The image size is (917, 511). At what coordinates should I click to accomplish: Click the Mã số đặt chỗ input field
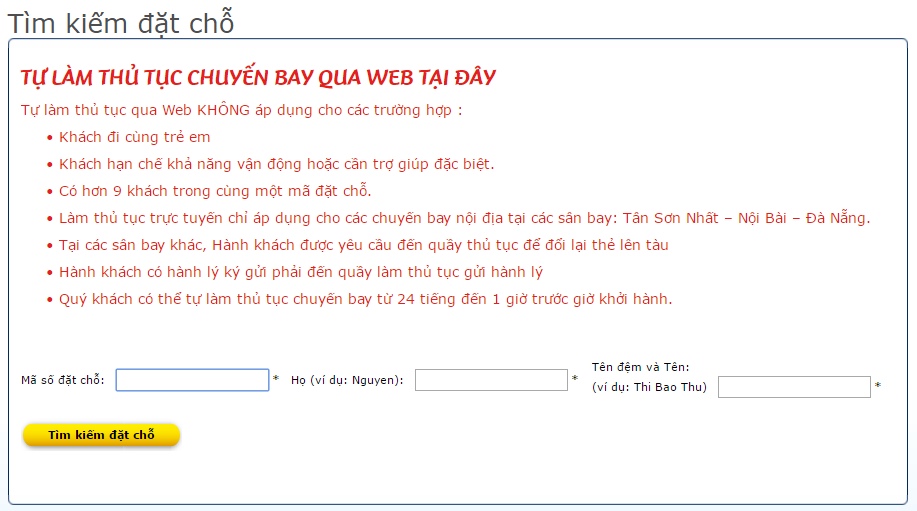pos(192,380)
